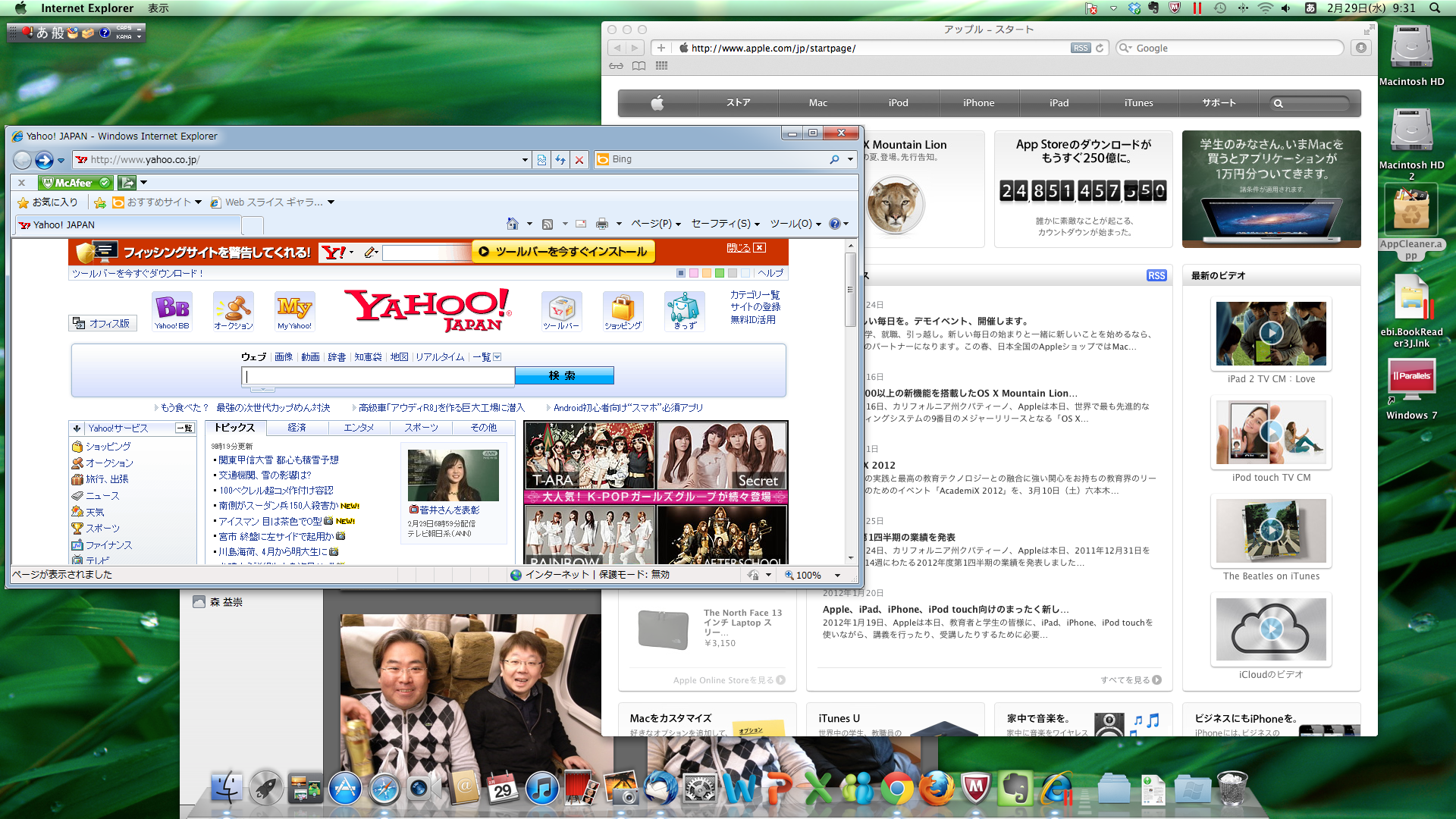Screen dimensions: 1456x819
Task: Click the IE home icon
Action: (513, 224)
